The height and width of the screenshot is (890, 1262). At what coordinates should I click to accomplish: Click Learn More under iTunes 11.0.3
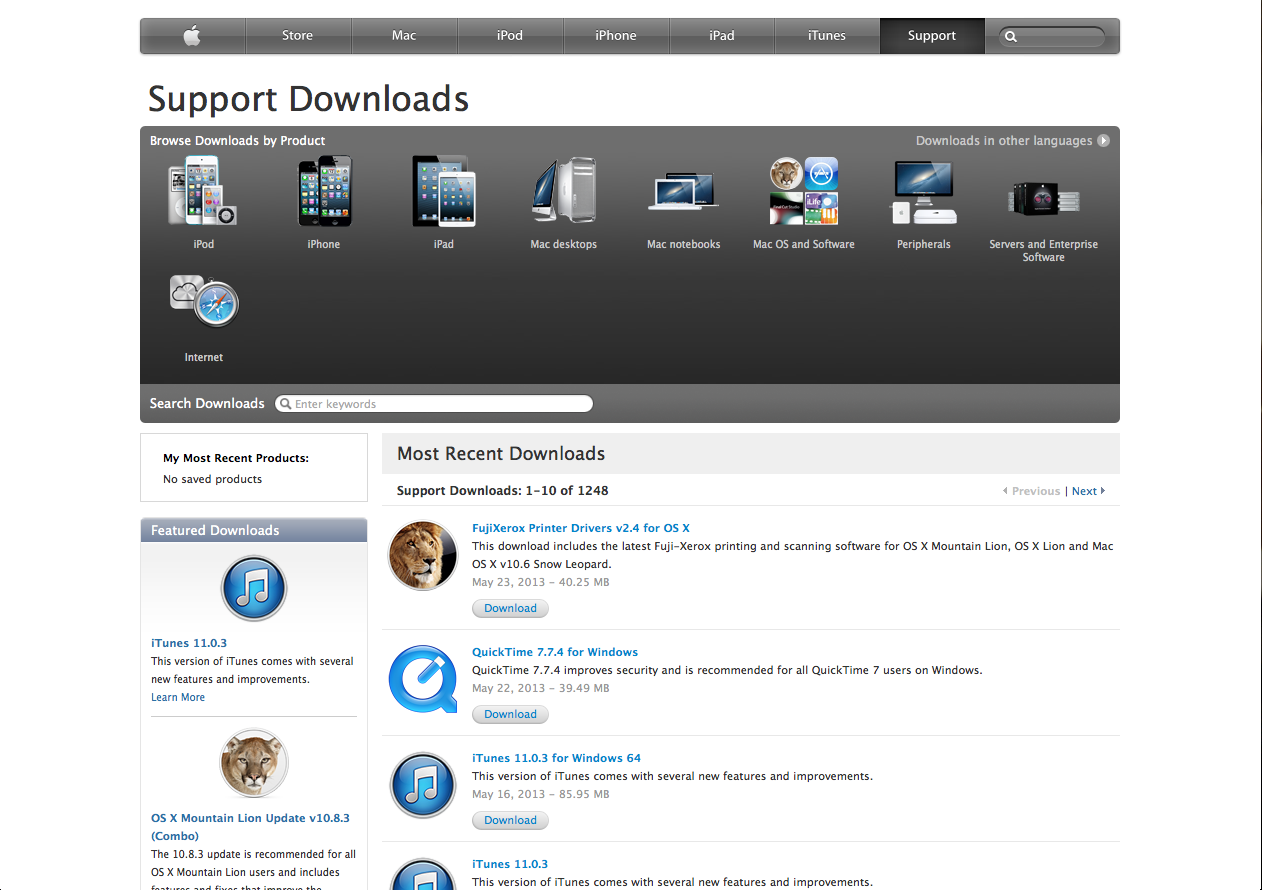(x=178, y=697)
